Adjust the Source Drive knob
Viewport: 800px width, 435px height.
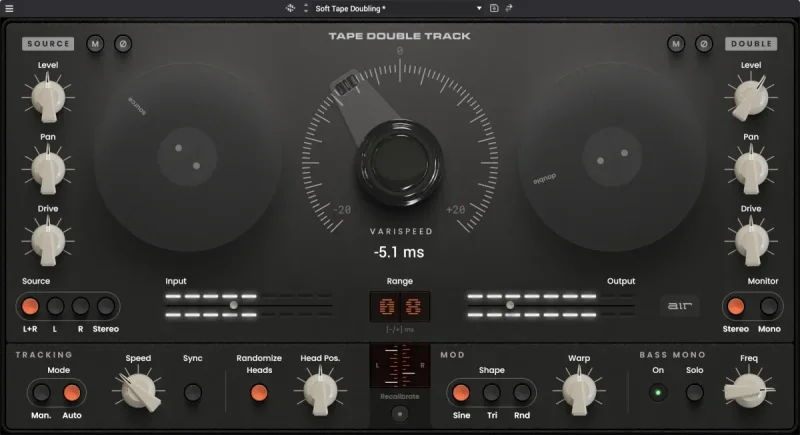[x=48, y=241]
